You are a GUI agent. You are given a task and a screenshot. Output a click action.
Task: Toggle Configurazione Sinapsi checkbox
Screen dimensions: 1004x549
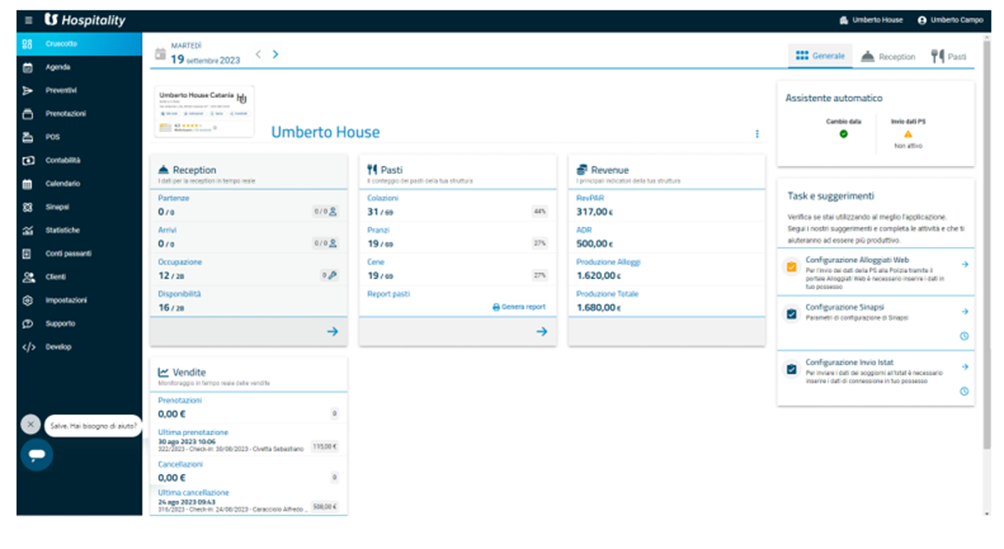[x=791, y=314]
